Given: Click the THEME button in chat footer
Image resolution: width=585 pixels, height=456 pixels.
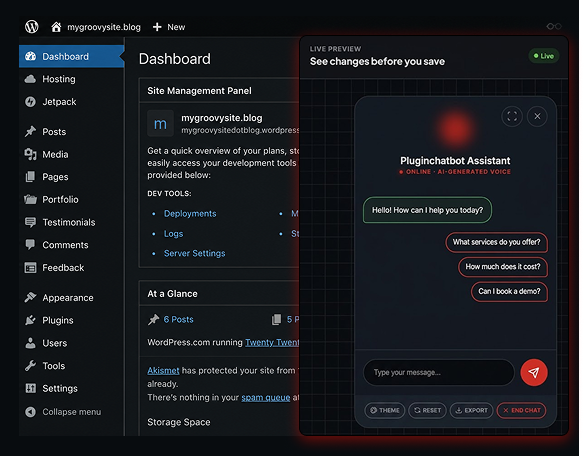Looking at the screenshot, I should 385,410.
